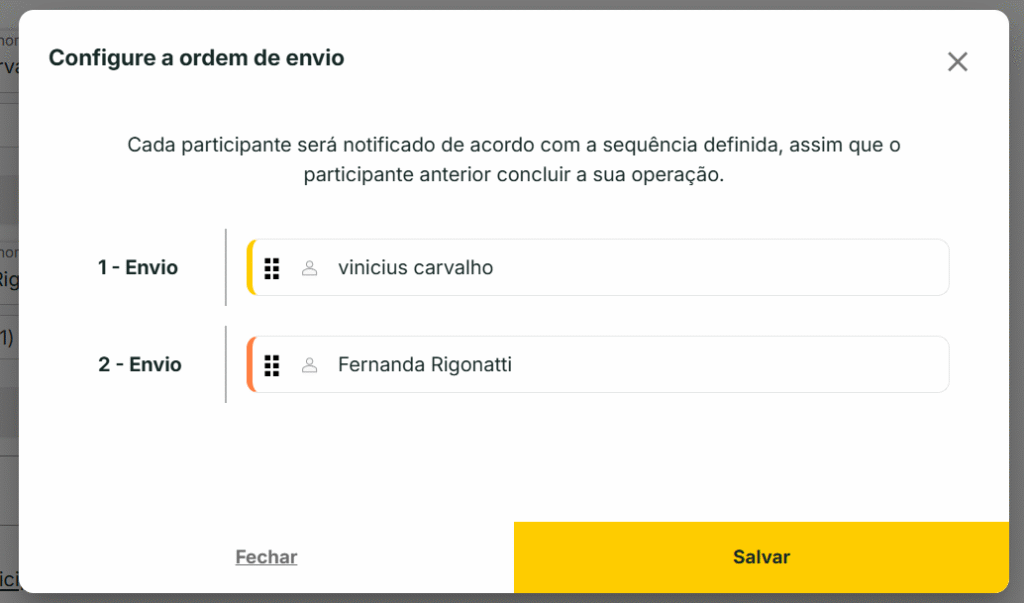The width and height of the screenshot is (1024, 603).
Task: Click vertical divider beside "2 - Envio"
Action: (x=226, y=365)
